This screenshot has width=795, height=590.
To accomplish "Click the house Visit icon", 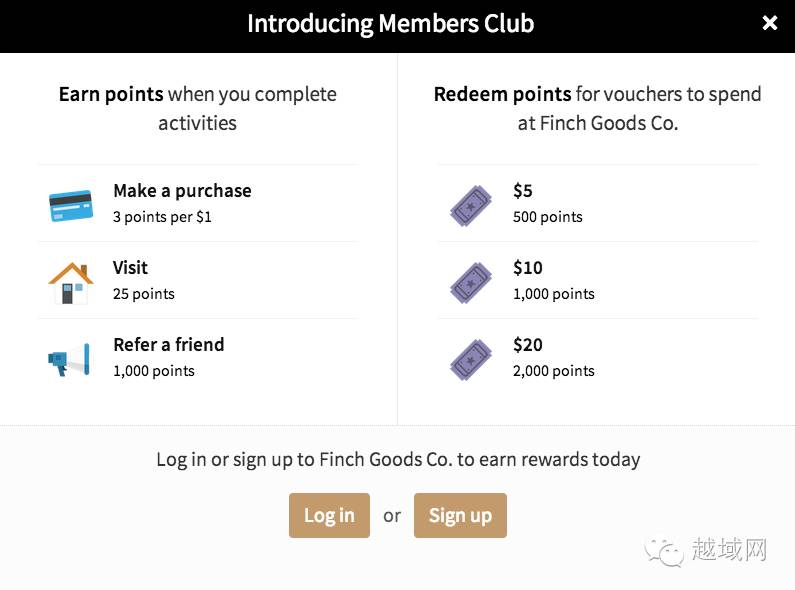I will coord(70,281).
